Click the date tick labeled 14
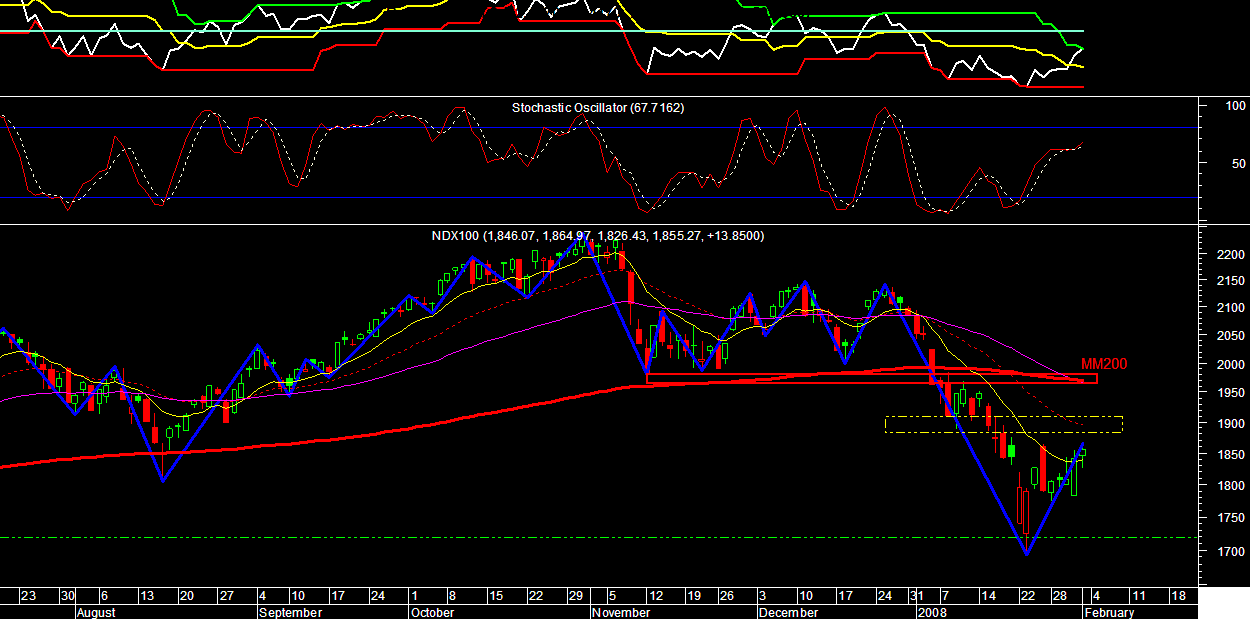Screen dimensions: 1250x619 (x=990, y=596)
